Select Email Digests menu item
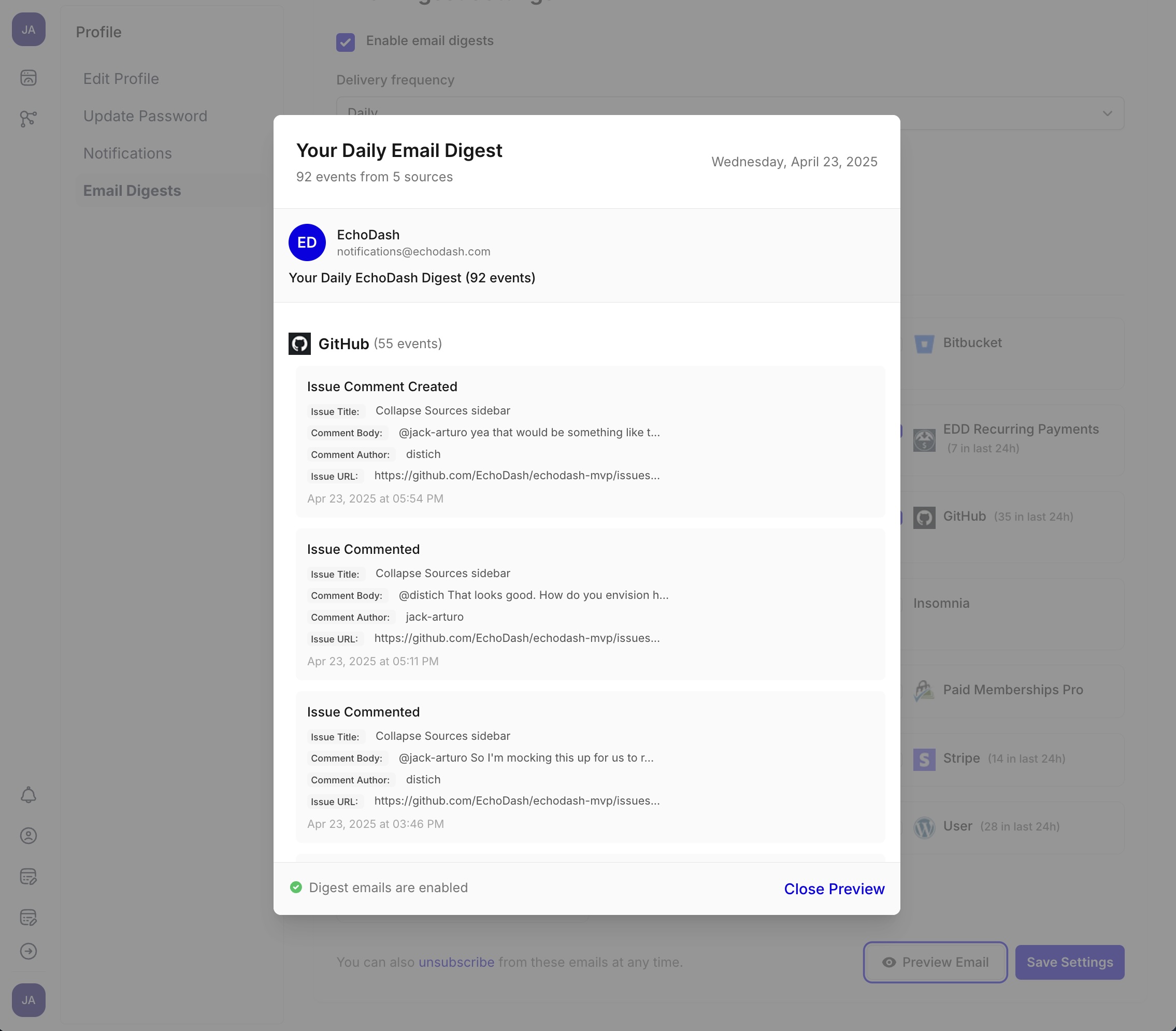The image size is (1176, 1031). (x=132, y=191)
